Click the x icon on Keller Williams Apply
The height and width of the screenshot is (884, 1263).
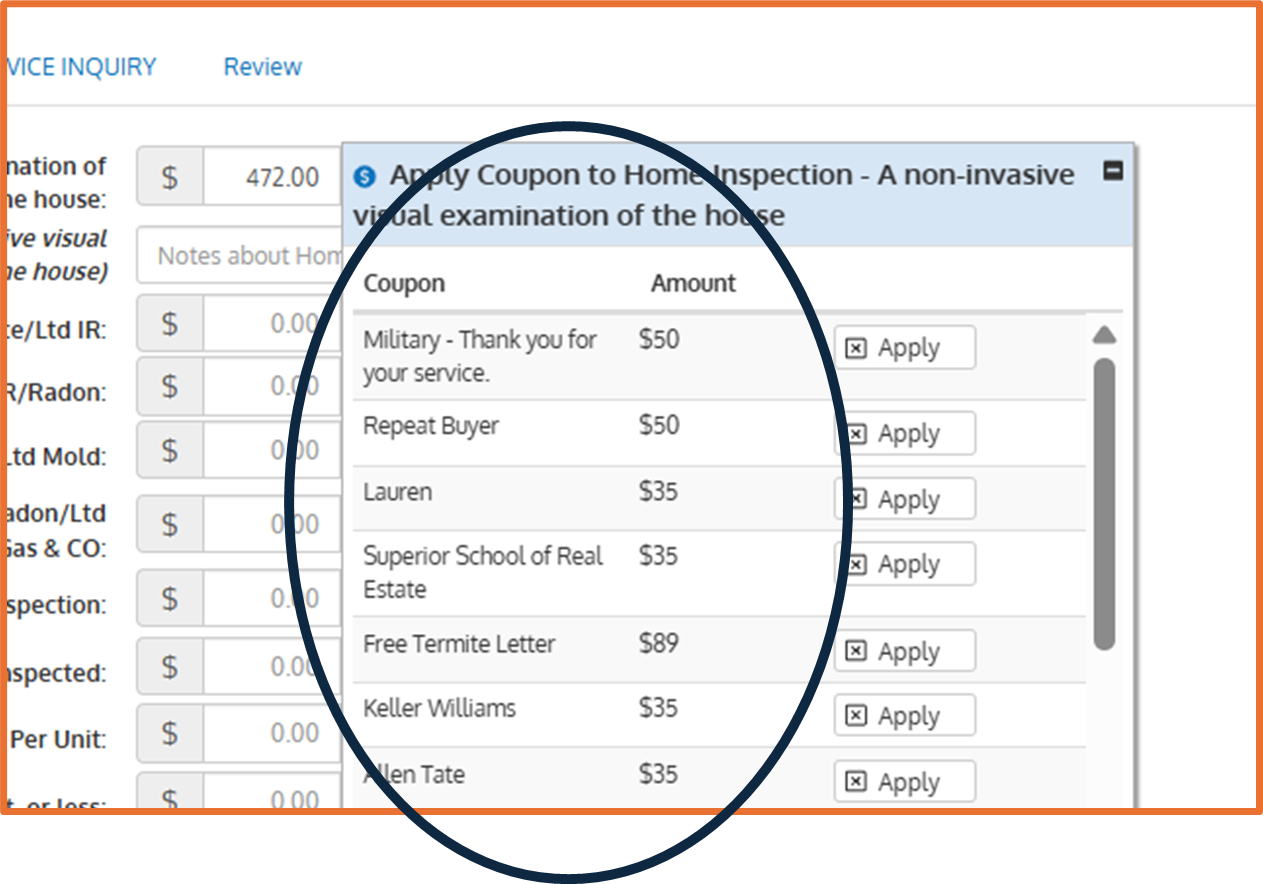856,716
